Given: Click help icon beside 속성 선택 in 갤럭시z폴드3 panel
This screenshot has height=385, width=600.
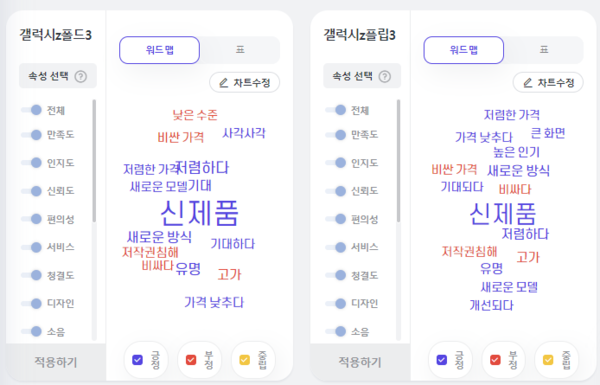Looking at the screenshot, I should [80, 77].
